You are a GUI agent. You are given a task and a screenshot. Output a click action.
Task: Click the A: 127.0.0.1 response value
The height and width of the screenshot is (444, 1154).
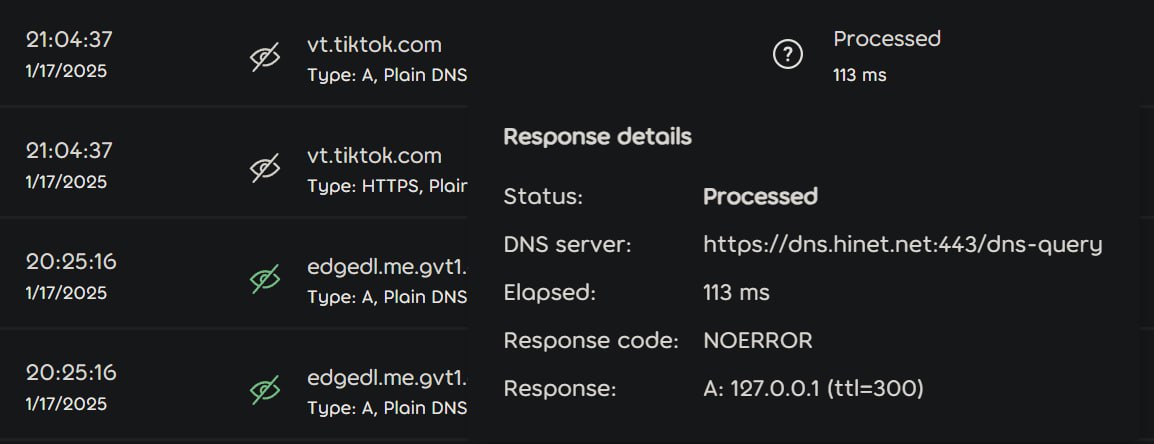(x=813, y=388)
